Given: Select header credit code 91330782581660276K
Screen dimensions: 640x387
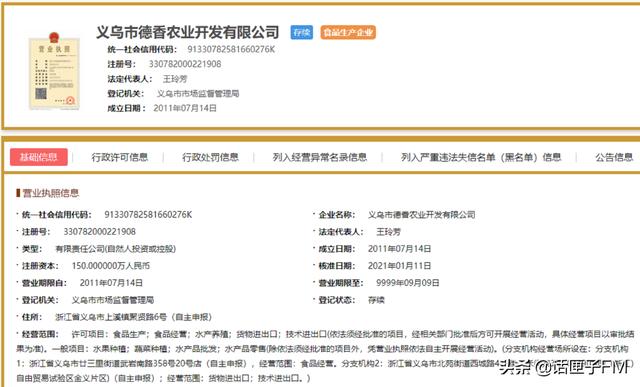Looking at the screenshot, I should 231,49.
